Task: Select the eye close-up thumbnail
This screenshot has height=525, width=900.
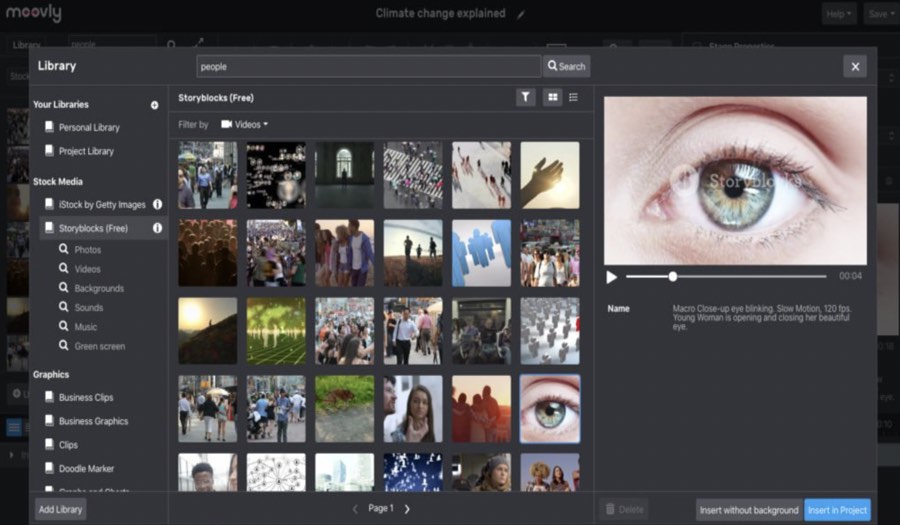Action: (549, 409)
